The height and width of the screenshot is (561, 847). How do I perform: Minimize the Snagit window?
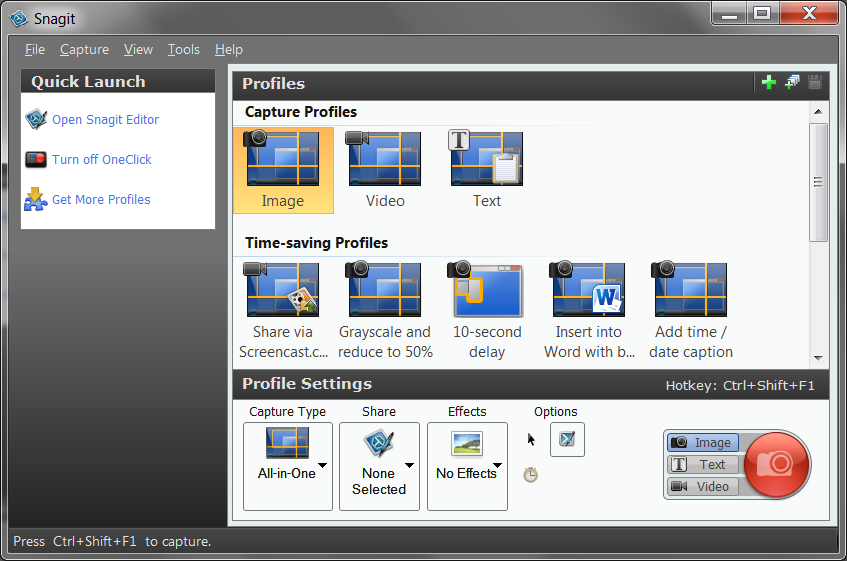[729, 13]
